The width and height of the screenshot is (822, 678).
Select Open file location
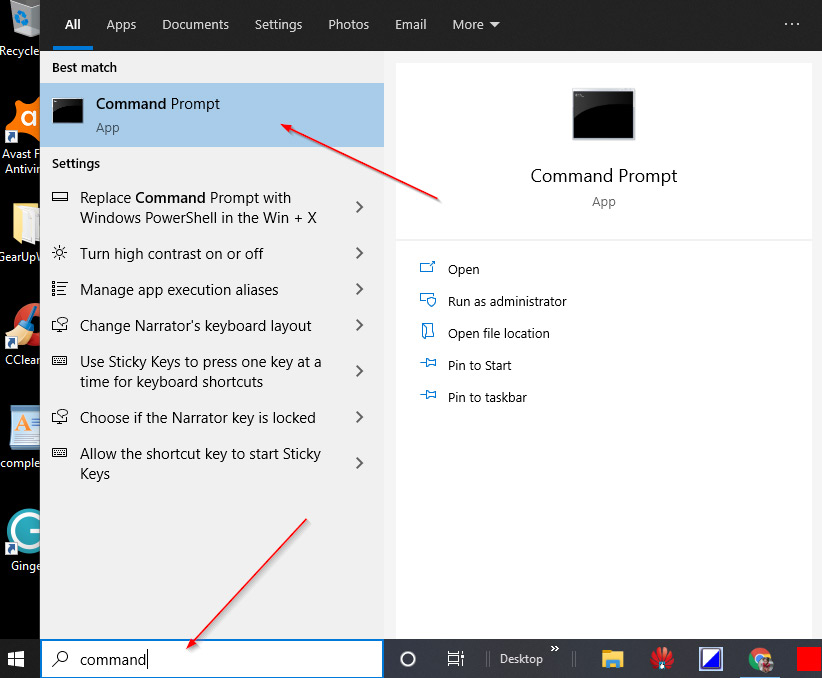tap(499, 333)
